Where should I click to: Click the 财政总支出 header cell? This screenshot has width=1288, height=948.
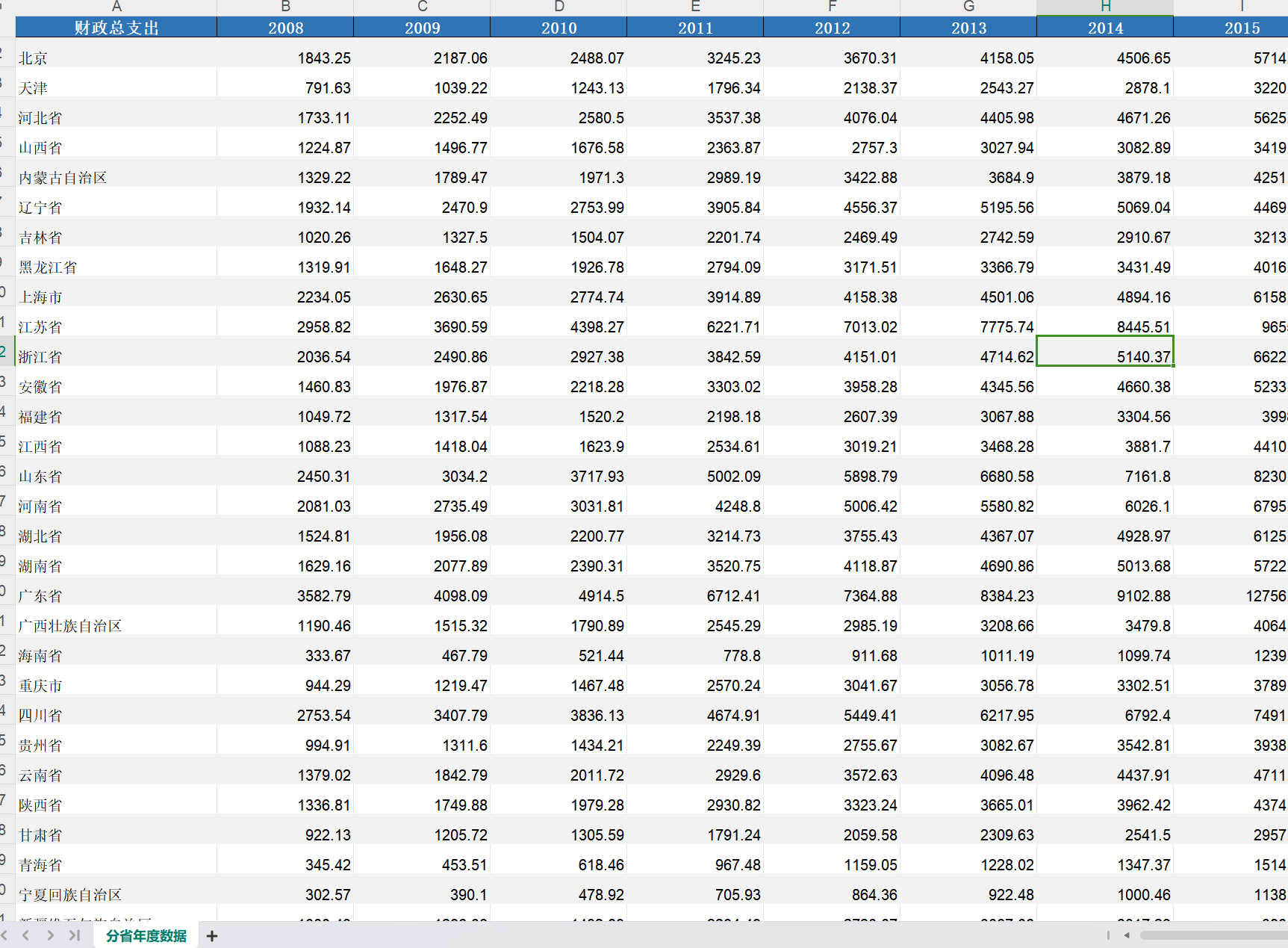[x=116, y=28]
